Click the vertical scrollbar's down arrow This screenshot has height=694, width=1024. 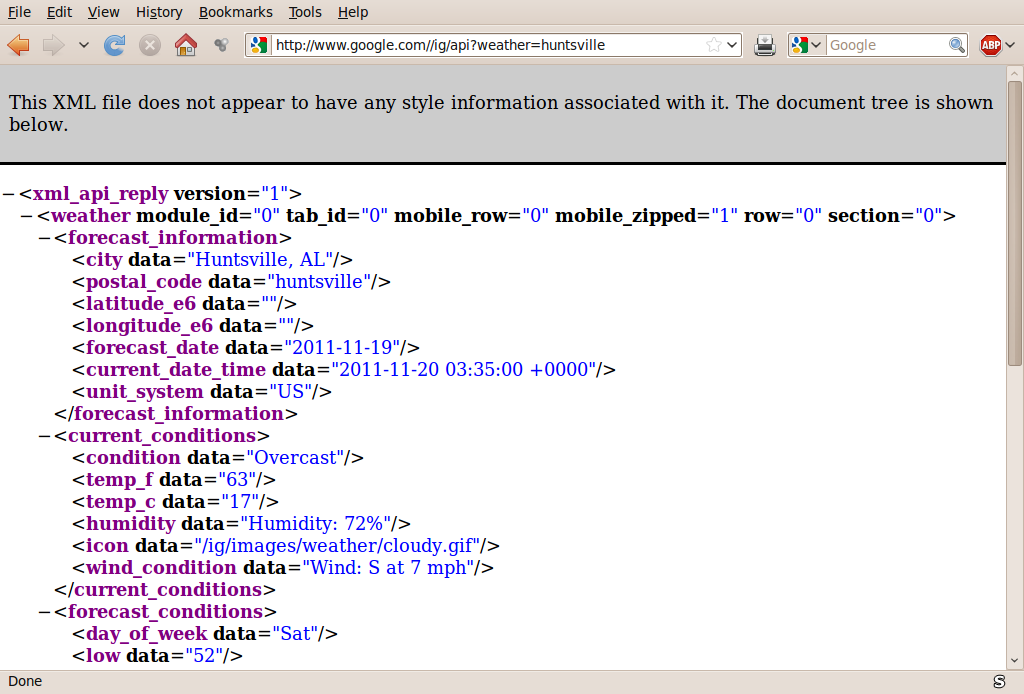pos(1015,660)
